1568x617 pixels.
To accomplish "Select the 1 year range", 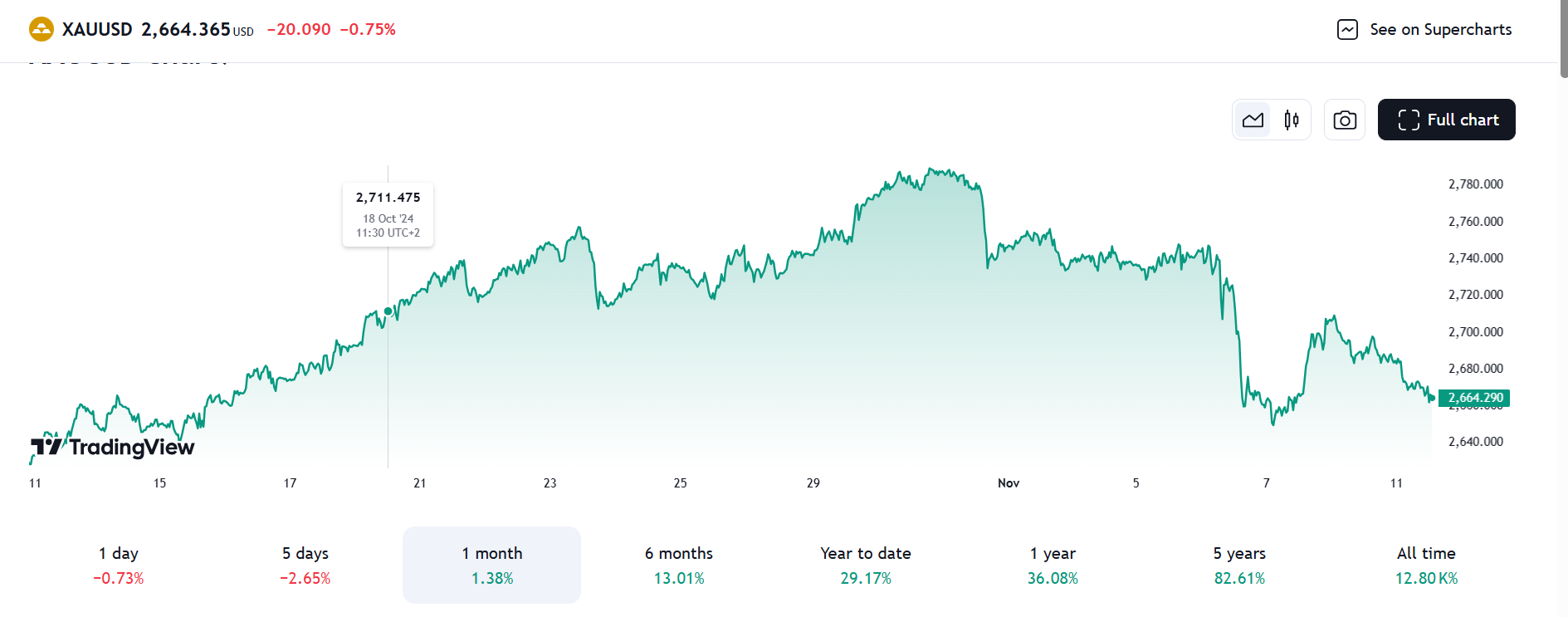I will point(1053,565).
